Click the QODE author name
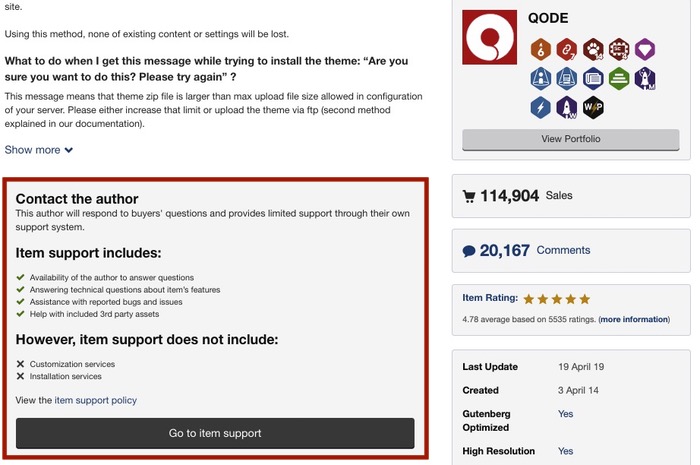 click(548, 18)
